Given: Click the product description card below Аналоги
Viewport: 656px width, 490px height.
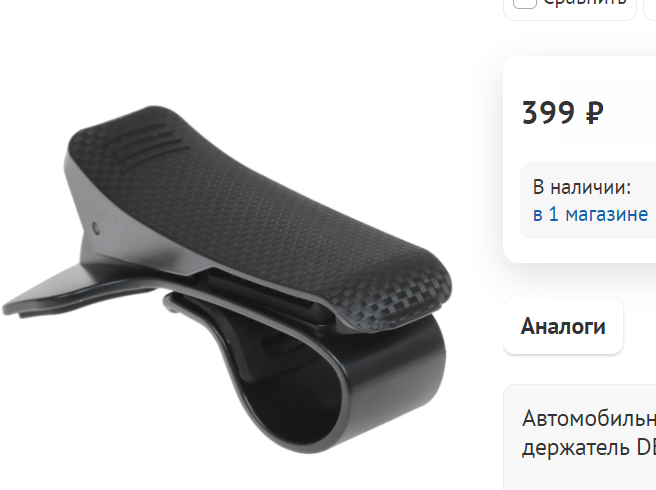Looking at the screenshot, I should tap(580, 437).
